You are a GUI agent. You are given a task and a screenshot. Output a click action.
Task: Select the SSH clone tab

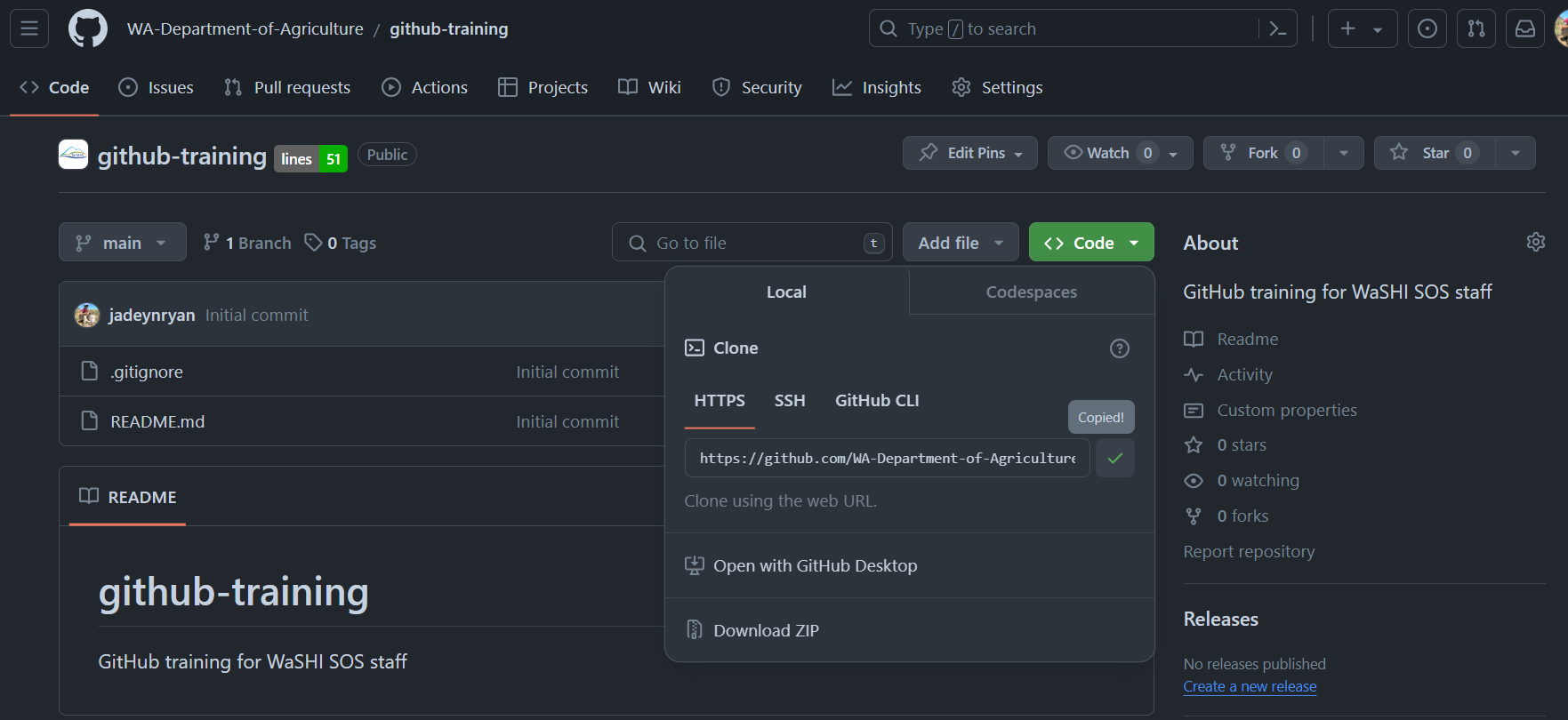(x=789, y=401)
